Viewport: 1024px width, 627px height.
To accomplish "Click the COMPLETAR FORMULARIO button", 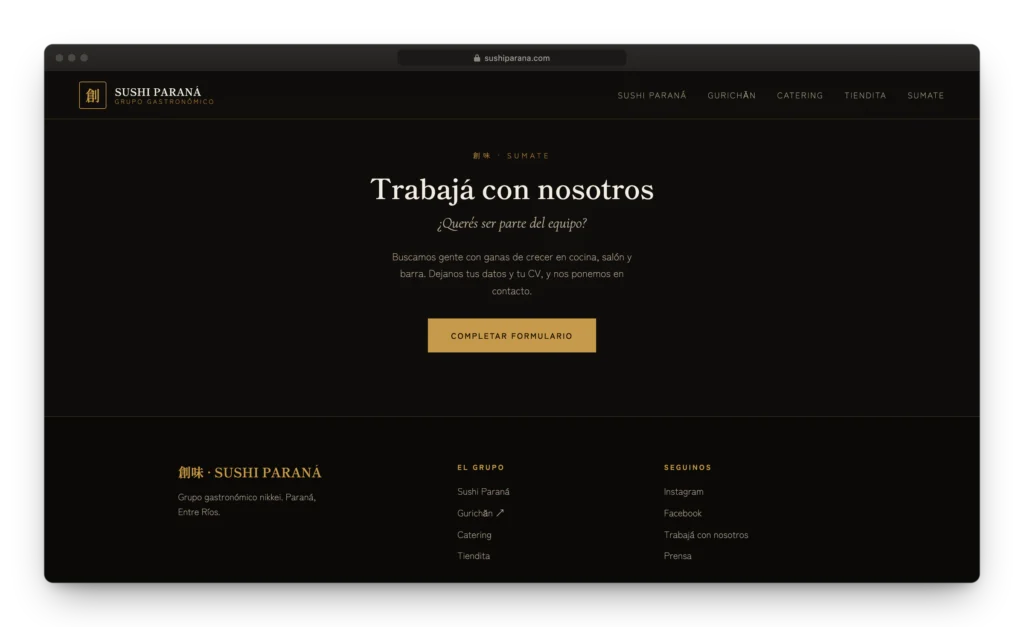I will 511,336.
